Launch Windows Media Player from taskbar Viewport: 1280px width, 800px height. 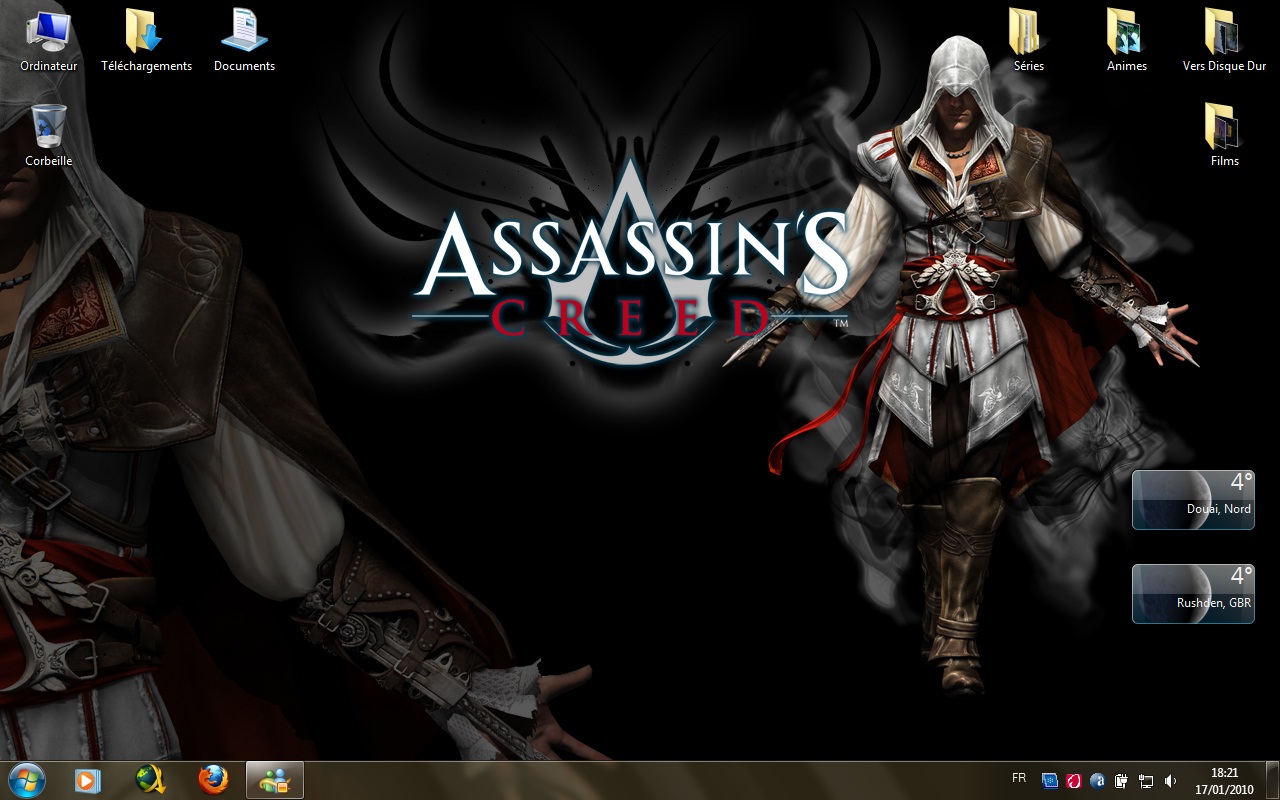tap(88, 780)
